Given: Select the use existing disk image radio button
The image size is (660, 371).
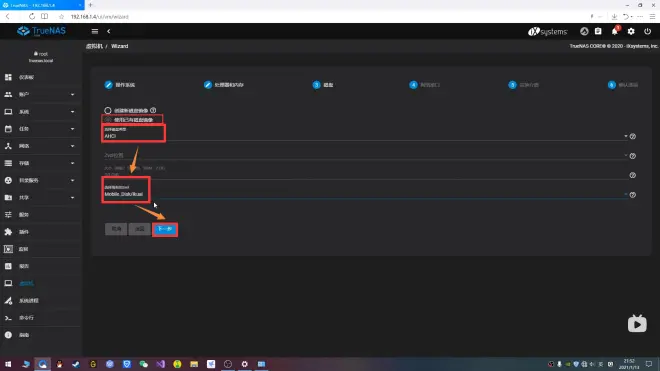Looking at the screenshot, I should coord(108,120).
